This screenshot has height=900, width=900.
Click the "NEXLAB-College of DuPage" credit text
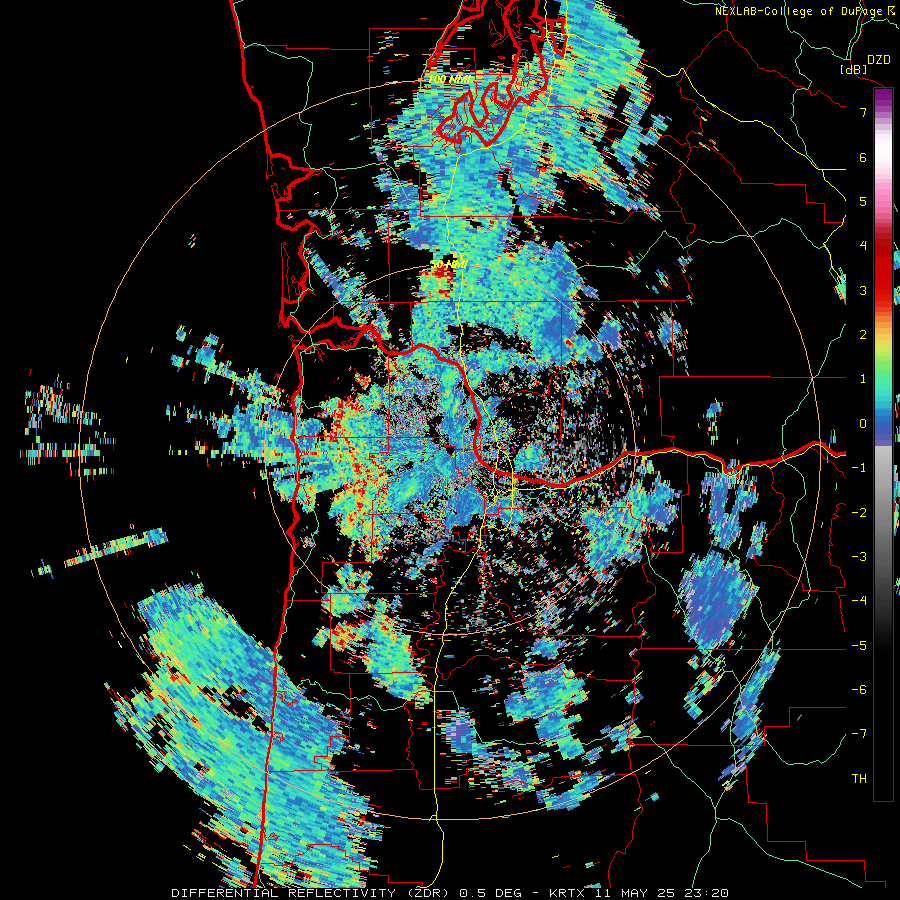click(799, 11)
